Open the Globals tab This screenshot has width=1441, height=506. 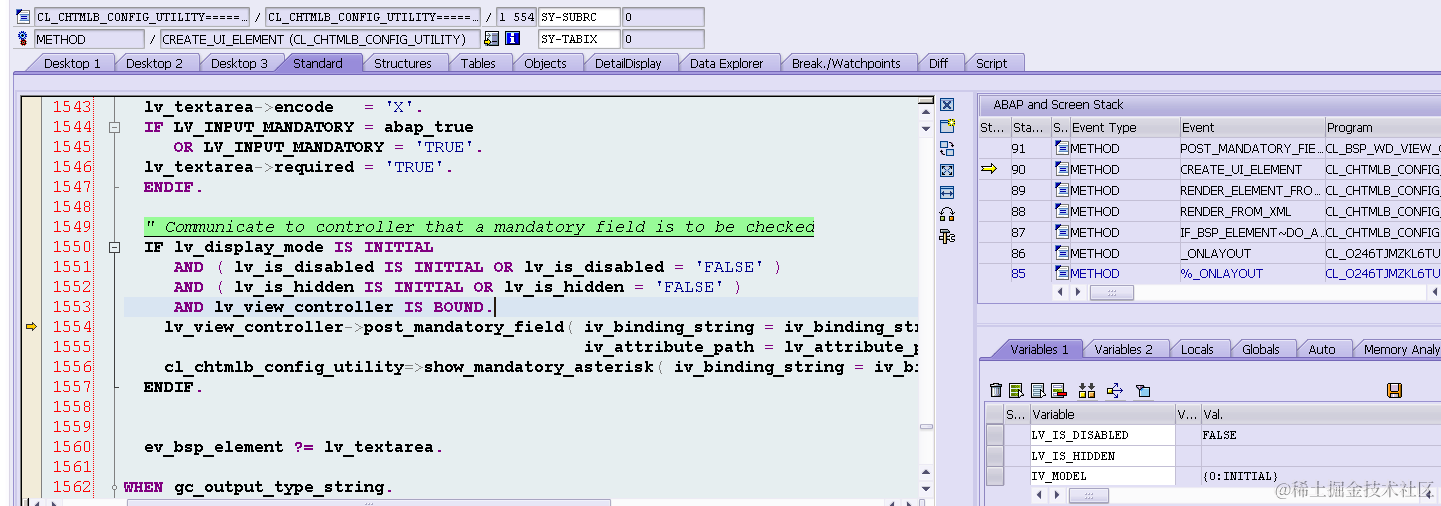click(x=1261, y=349)
